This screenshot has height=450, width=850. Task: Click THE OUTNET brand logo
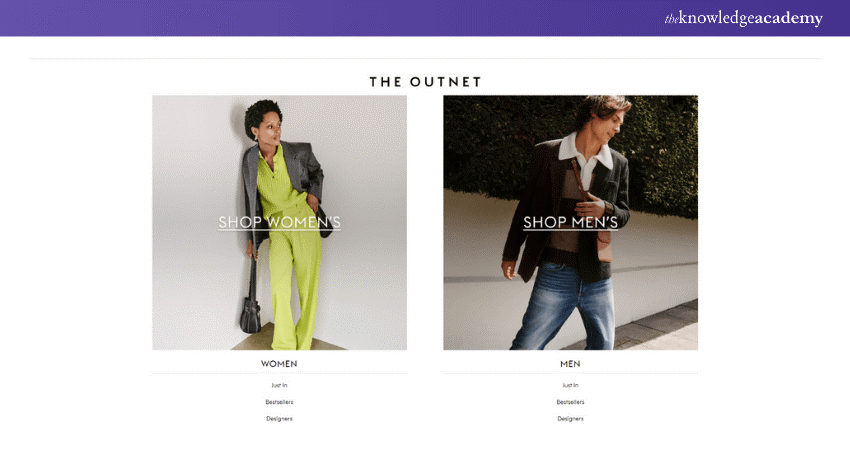click(x=426, y=82)
